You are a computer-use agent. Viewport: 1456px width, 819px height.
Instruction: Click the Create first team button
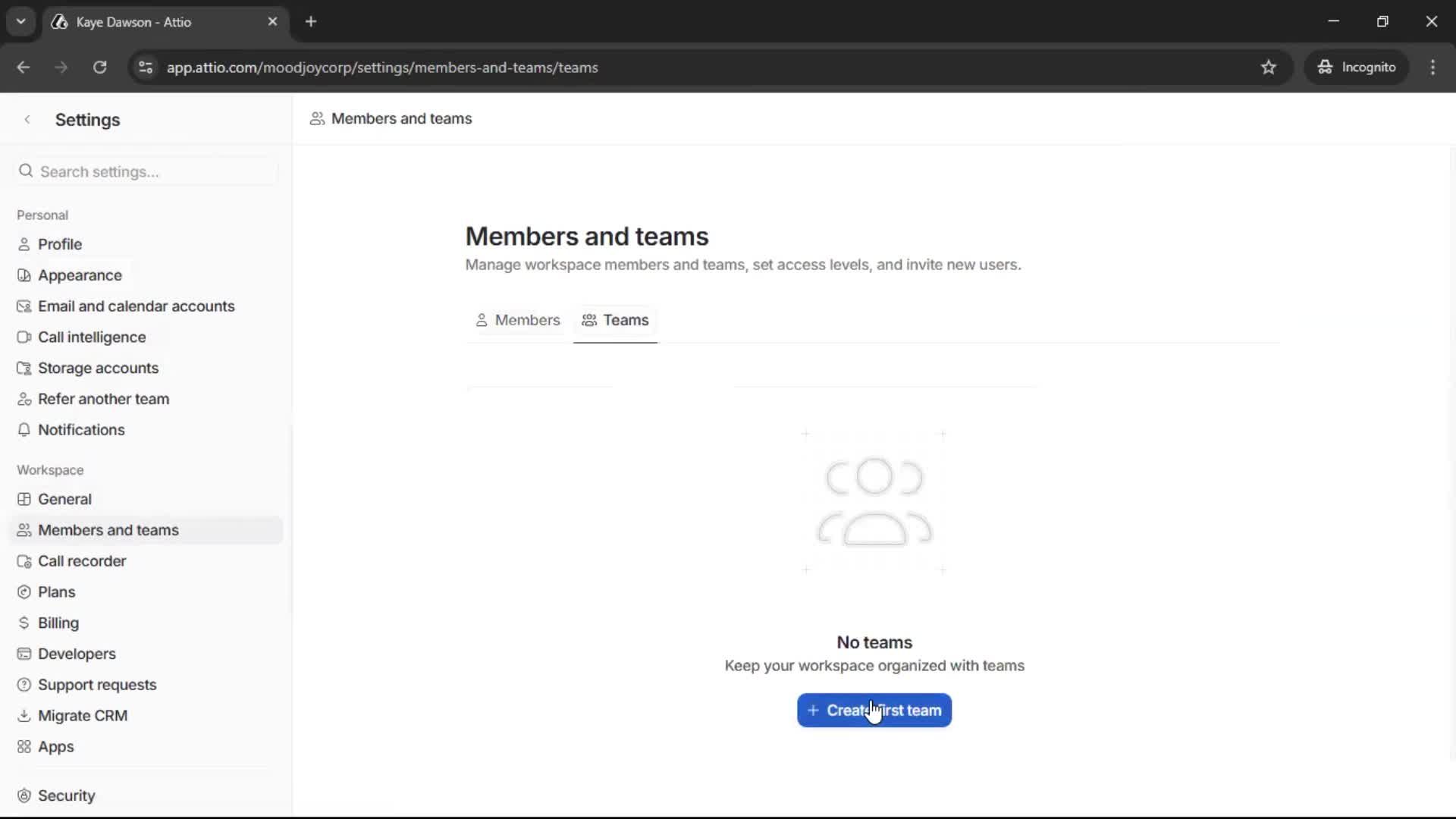pyautogui.click(x=874, y=710)
